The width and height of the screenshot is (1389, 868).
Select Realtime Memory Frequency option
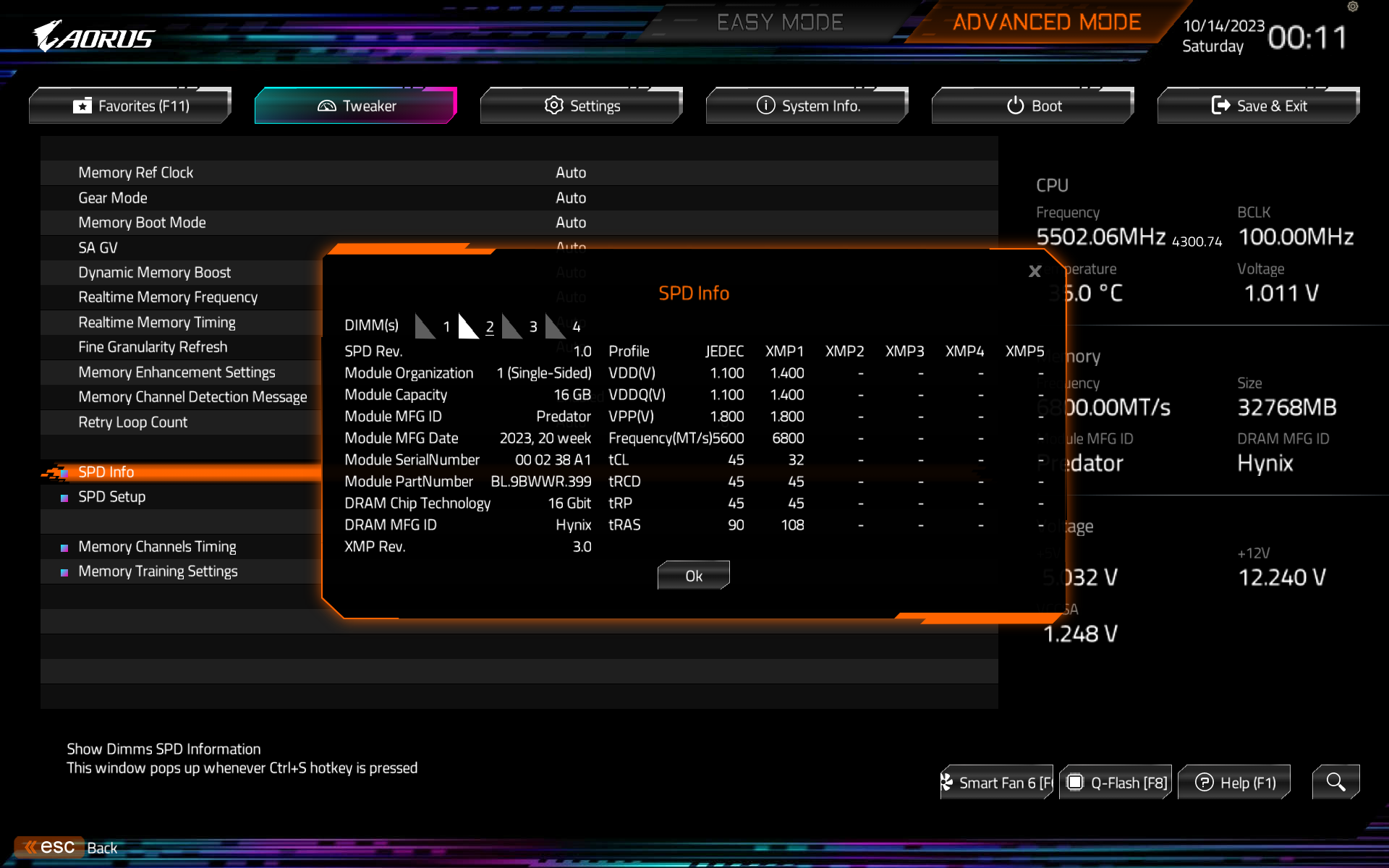point(168,297)
